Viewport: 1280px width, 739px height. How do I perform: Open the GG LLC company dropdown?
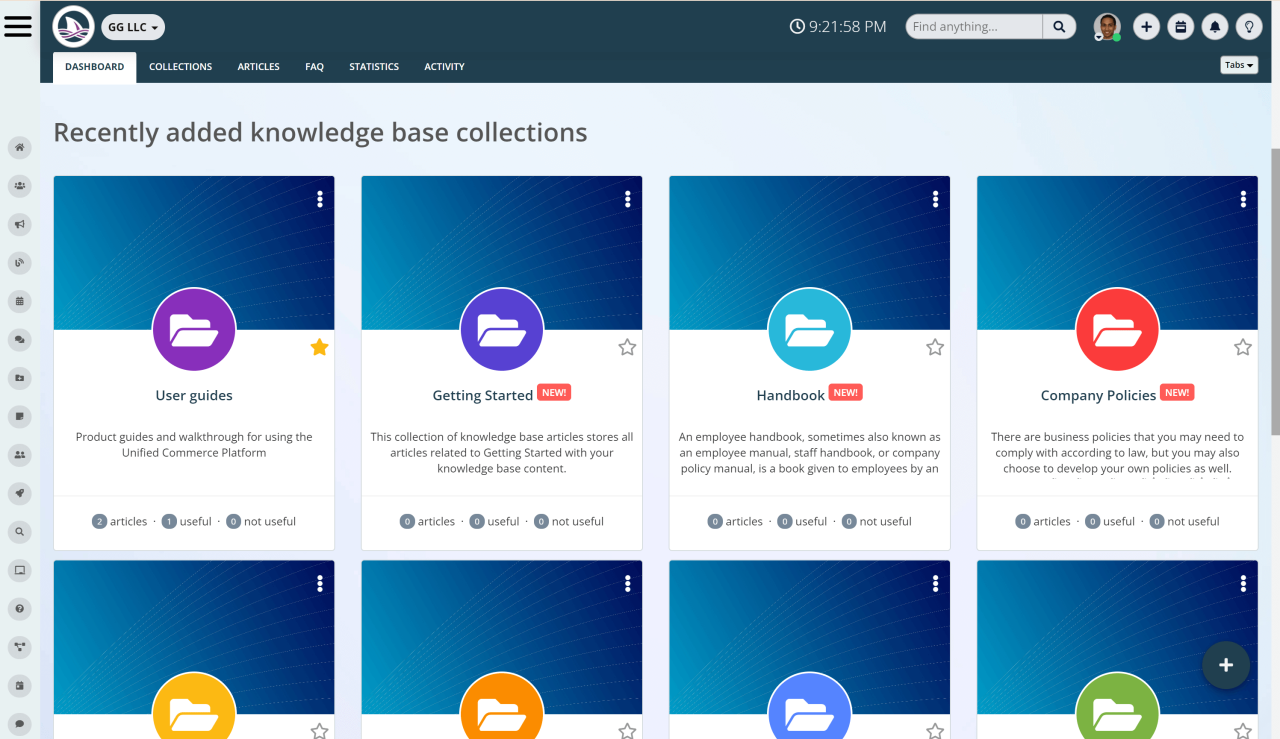tap(133, 27)
